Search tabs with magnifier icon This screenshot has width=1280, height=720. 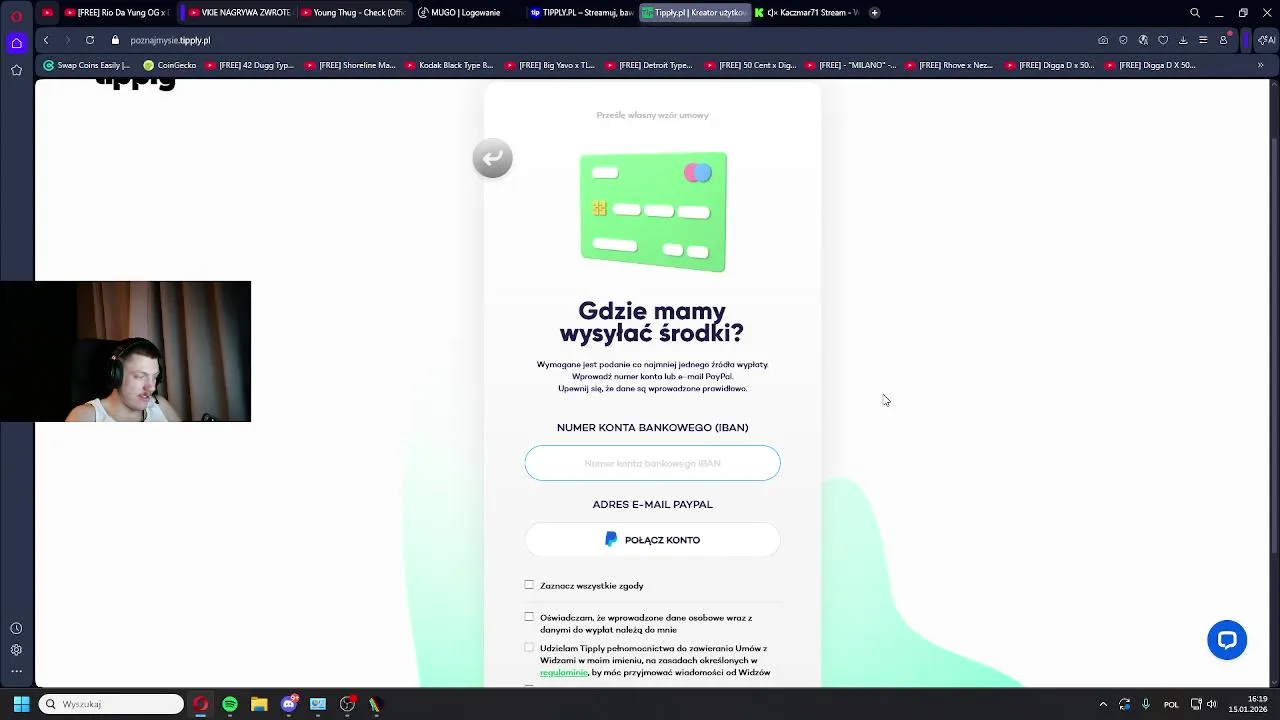point(1195,13)
